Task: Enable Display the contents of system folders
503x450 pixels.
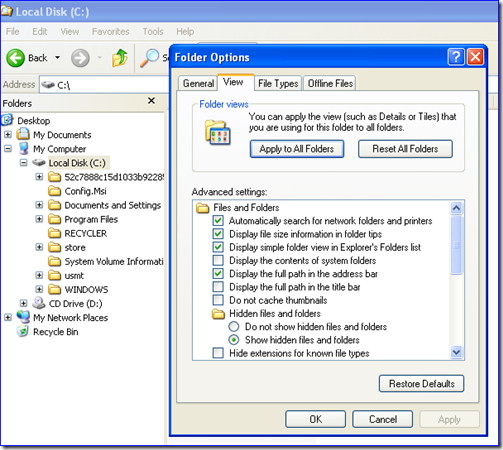Action: (x=218, y=260)
